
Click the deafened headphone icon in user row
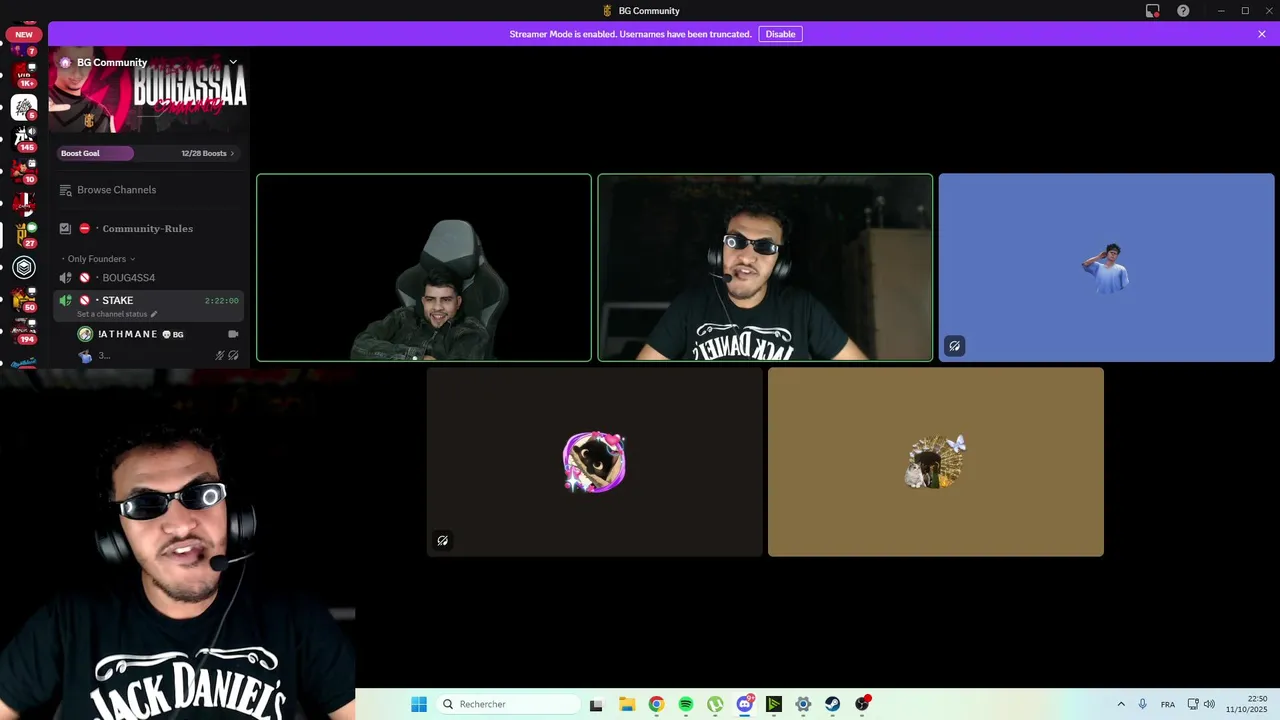tap(233, 355)
